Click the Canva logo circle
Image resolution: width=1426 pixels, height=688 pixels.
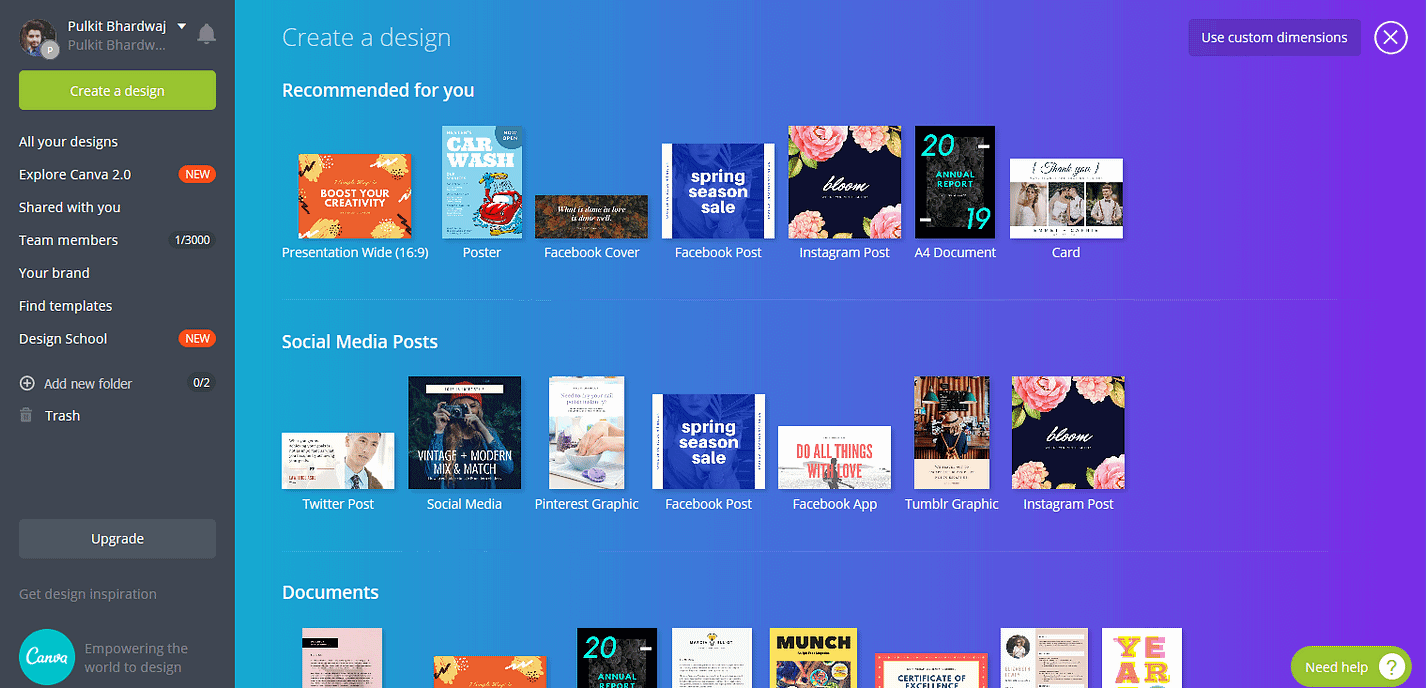(x=46, y=657)
